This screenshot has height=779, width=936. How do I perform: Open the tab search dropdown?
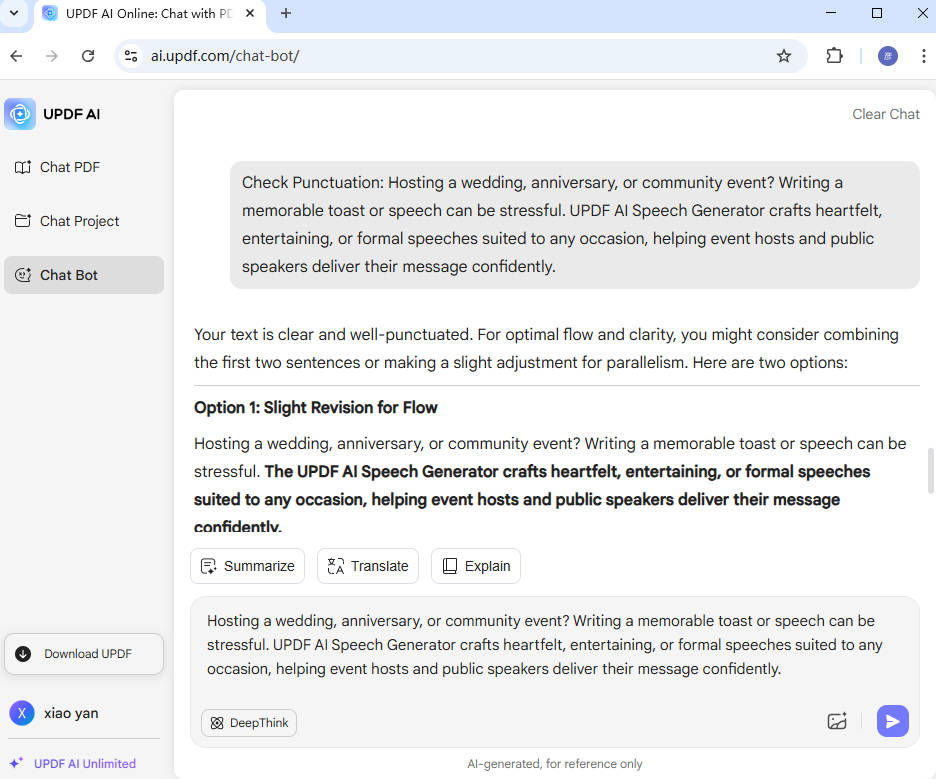[14, 13]
